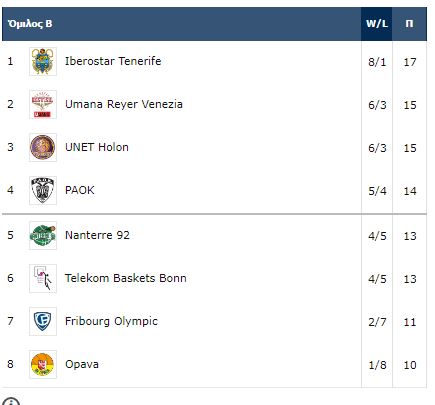Click the UNET Holon team name
The height and width of the screenshot is (405, 435).
(97, 147)
